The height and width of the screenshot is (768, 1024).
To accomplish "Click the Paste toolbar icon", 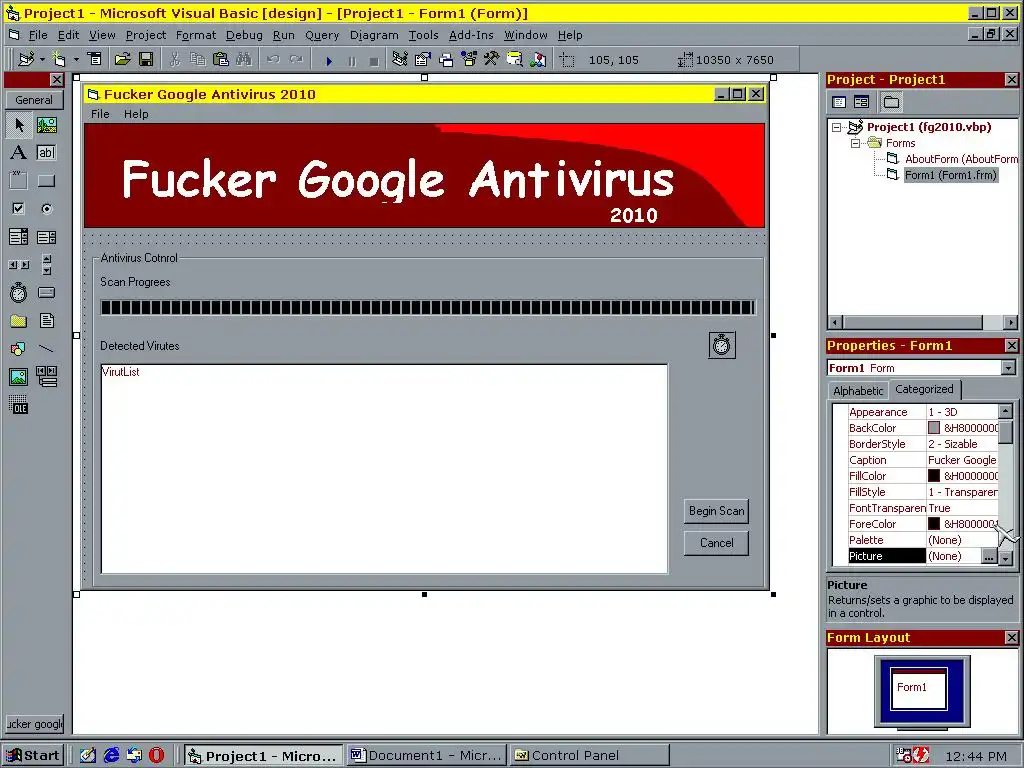I will [x=221, y=59].
